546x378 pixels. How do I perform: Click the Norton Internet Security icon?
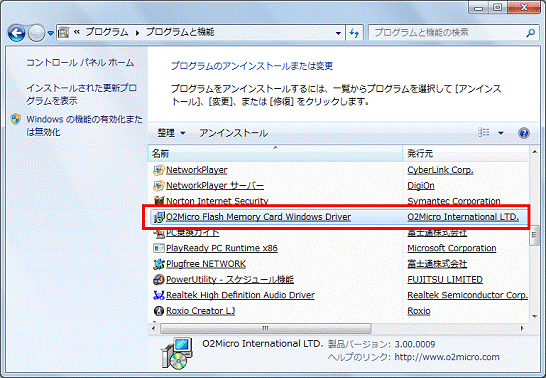pyautogui.click(x=159, y=200)
